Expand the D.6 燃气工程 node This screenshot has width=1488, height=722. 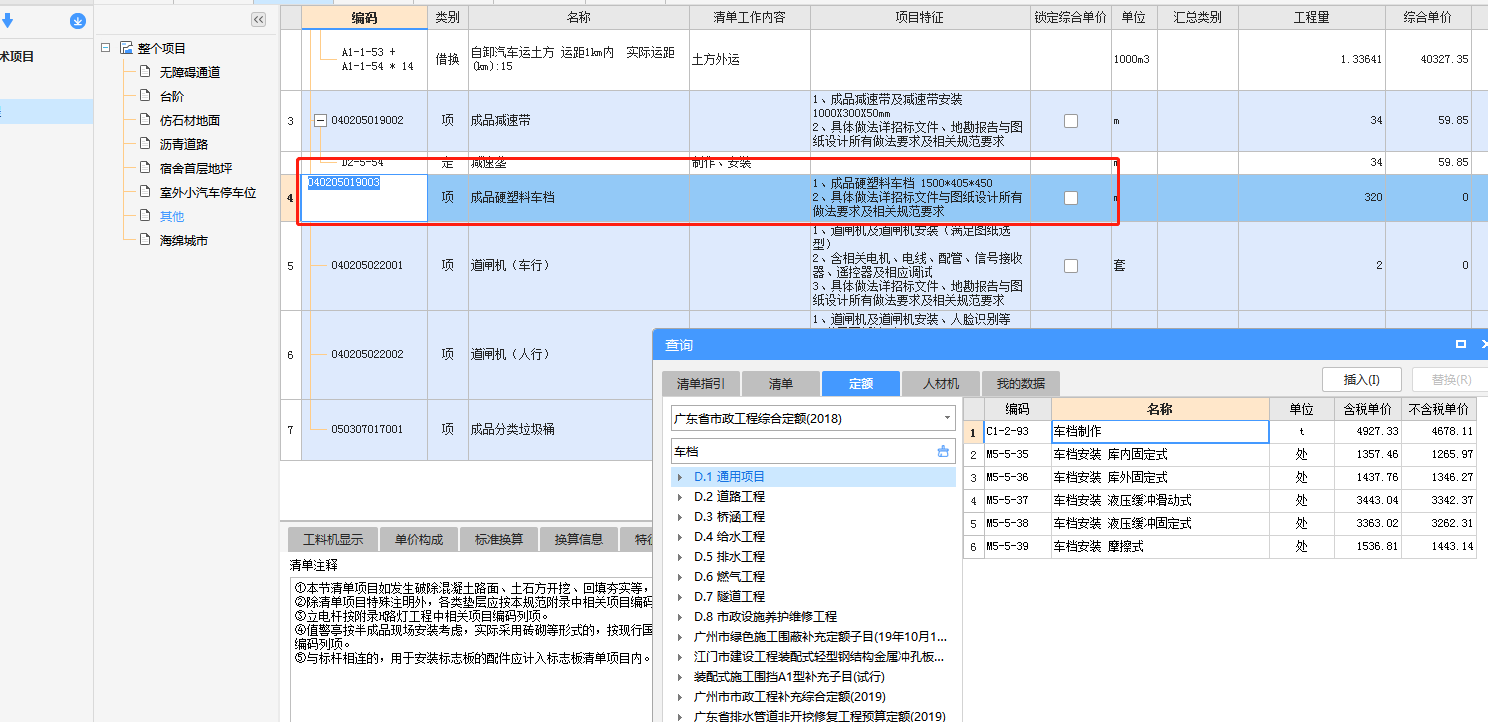(x=681, y=577)
